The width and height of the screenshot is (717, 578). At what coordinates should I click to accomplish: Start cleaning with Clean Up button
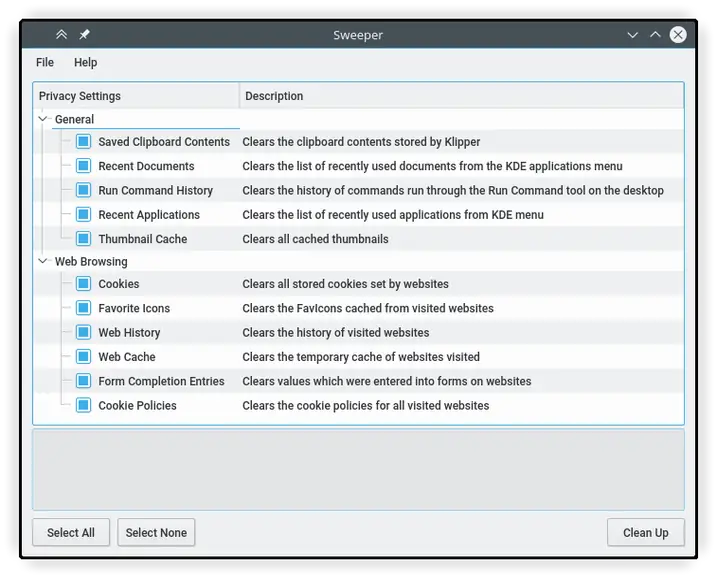click(x=646, y=532)
